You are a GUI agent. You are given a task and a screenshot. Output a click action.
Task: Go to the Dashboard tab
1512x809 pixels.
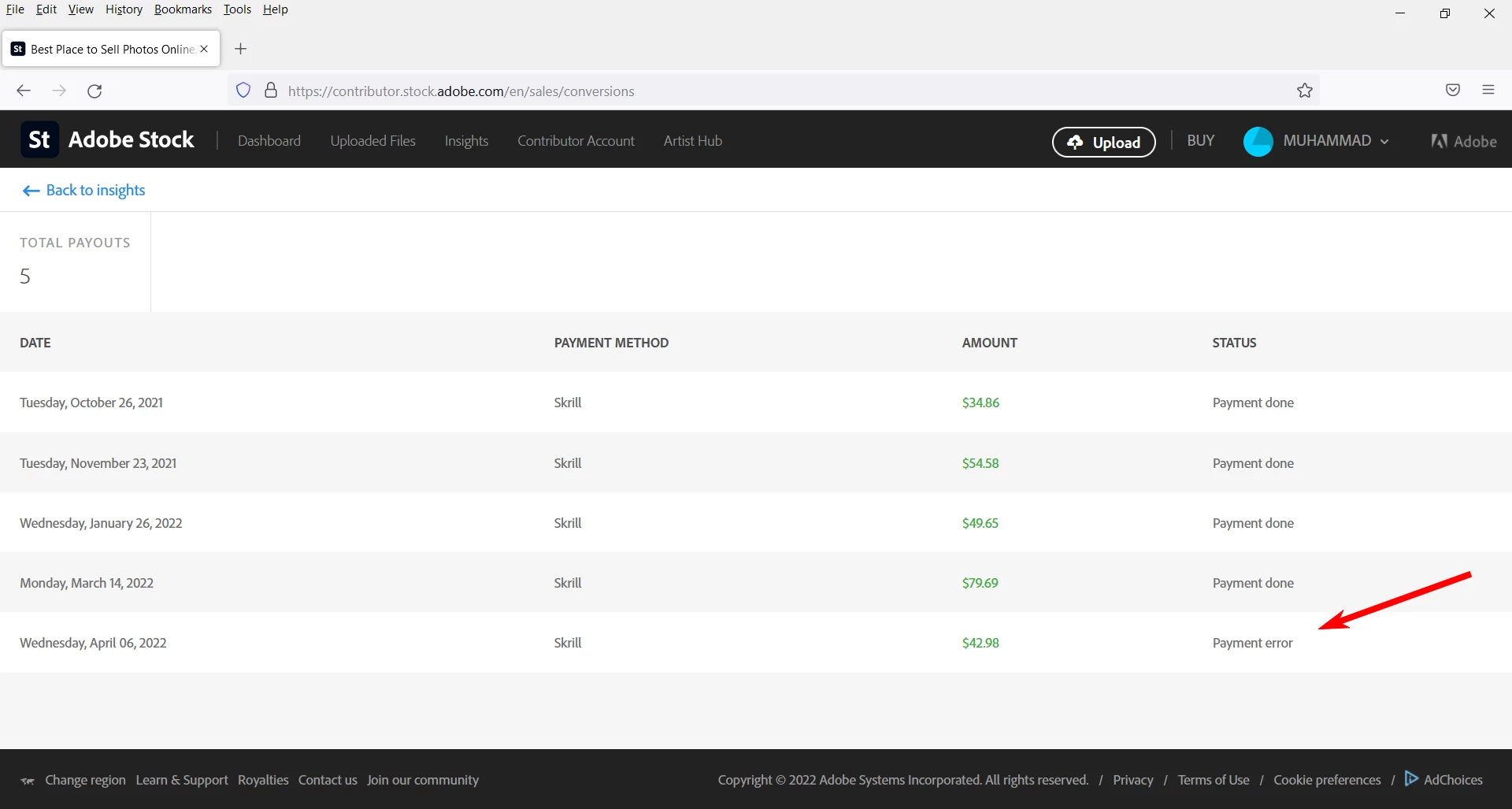pyautogui.click(x=269, y=141)
